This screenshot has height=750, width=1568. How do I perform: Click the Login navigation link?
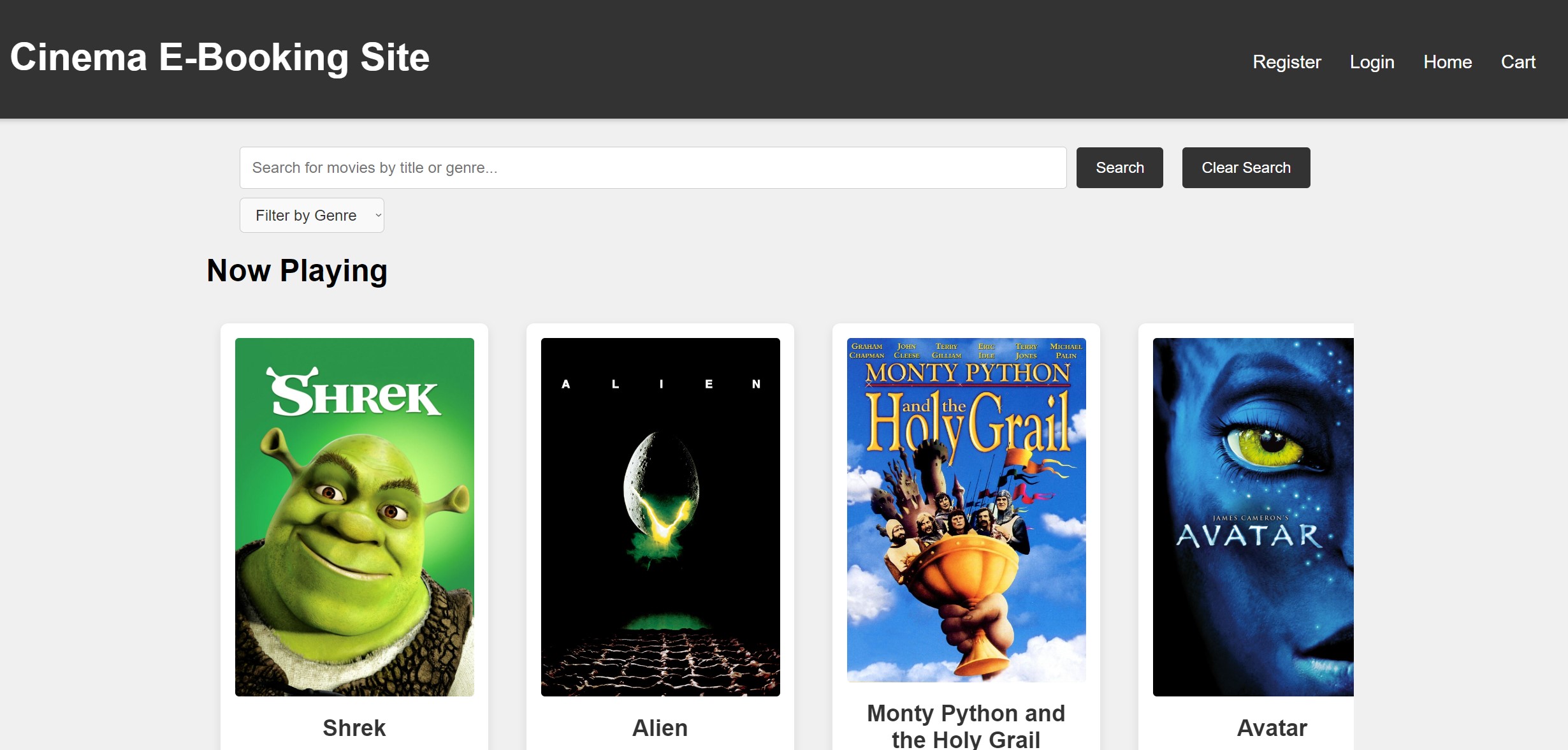click(x=1372, y=61)
